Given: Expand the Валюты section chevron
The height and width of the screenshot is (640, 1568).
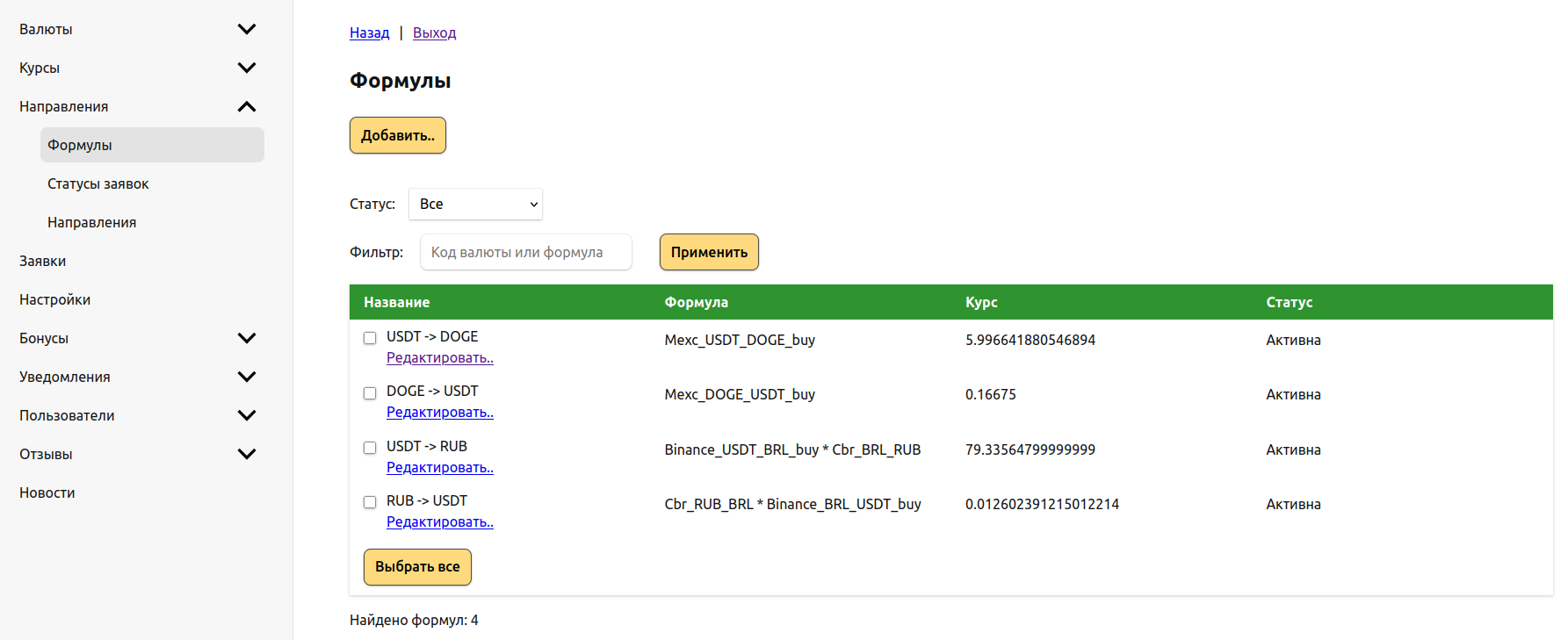Looking at the screenshot, I should click(x=247, y=29).
